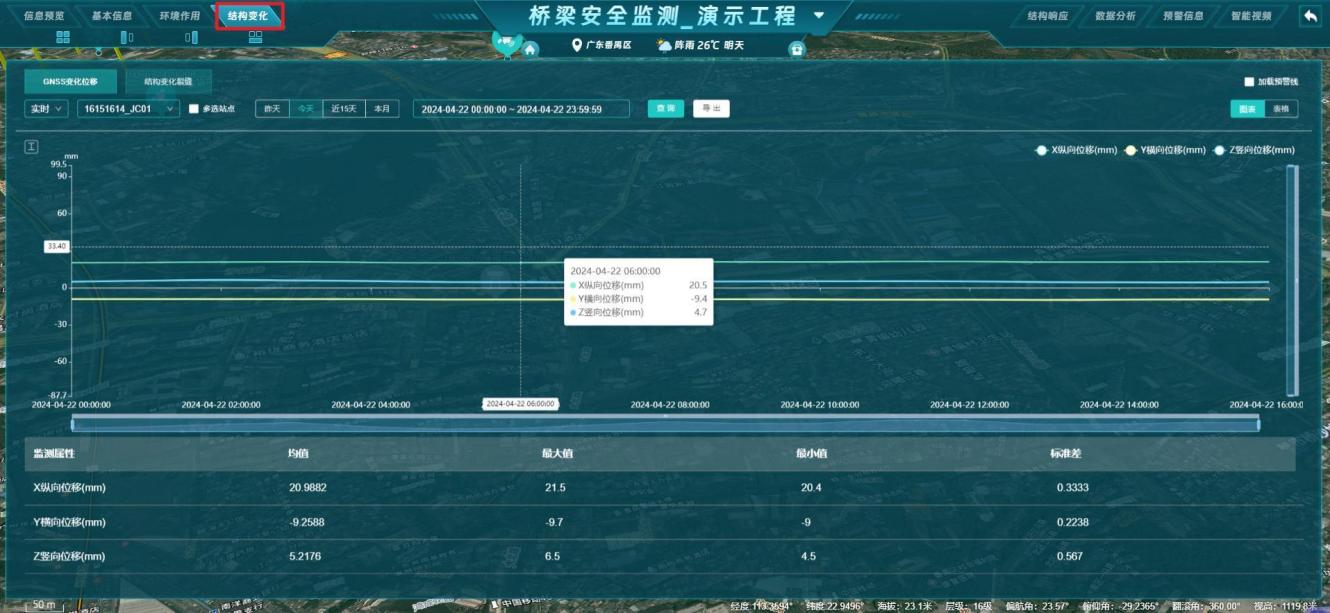Click the location pin icon for 广东番禺区

576,46
